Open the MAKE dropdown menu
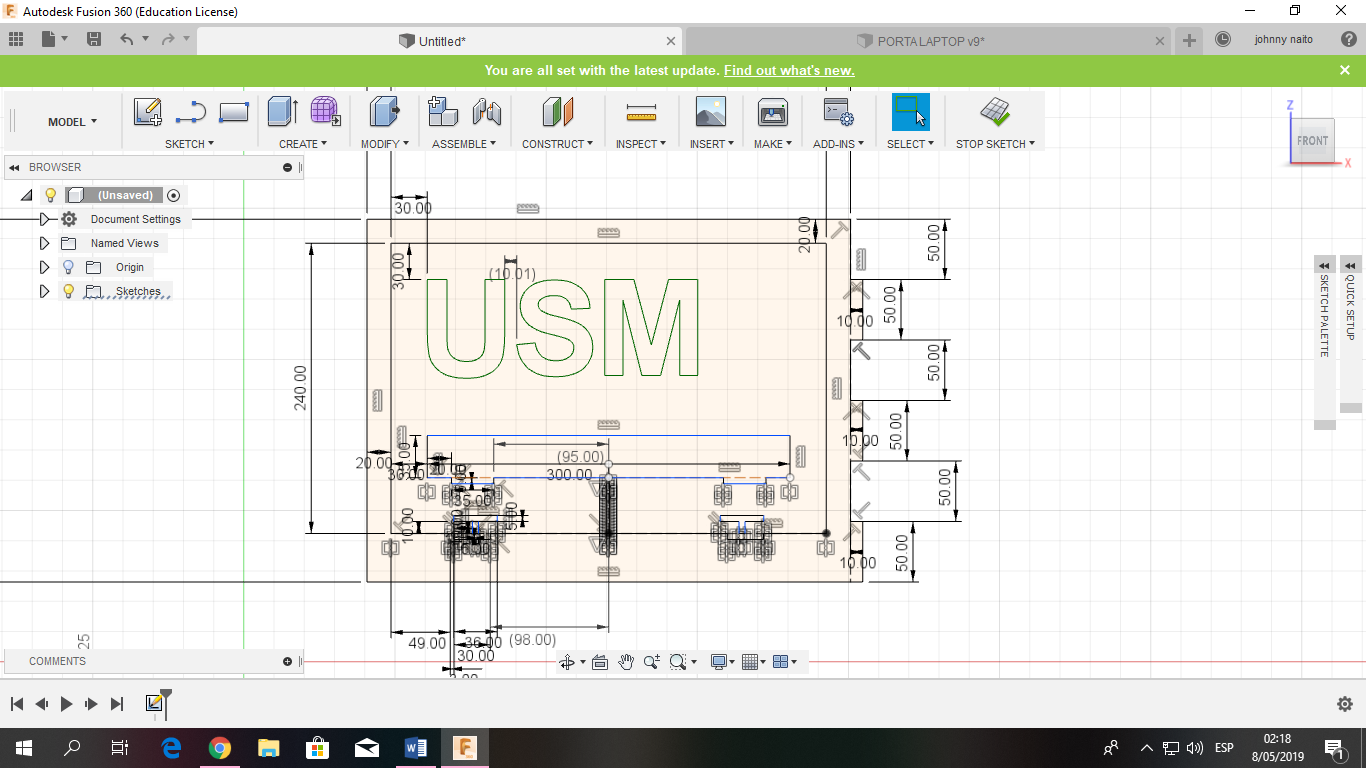The image size is (1366, 768). point(773,144)
